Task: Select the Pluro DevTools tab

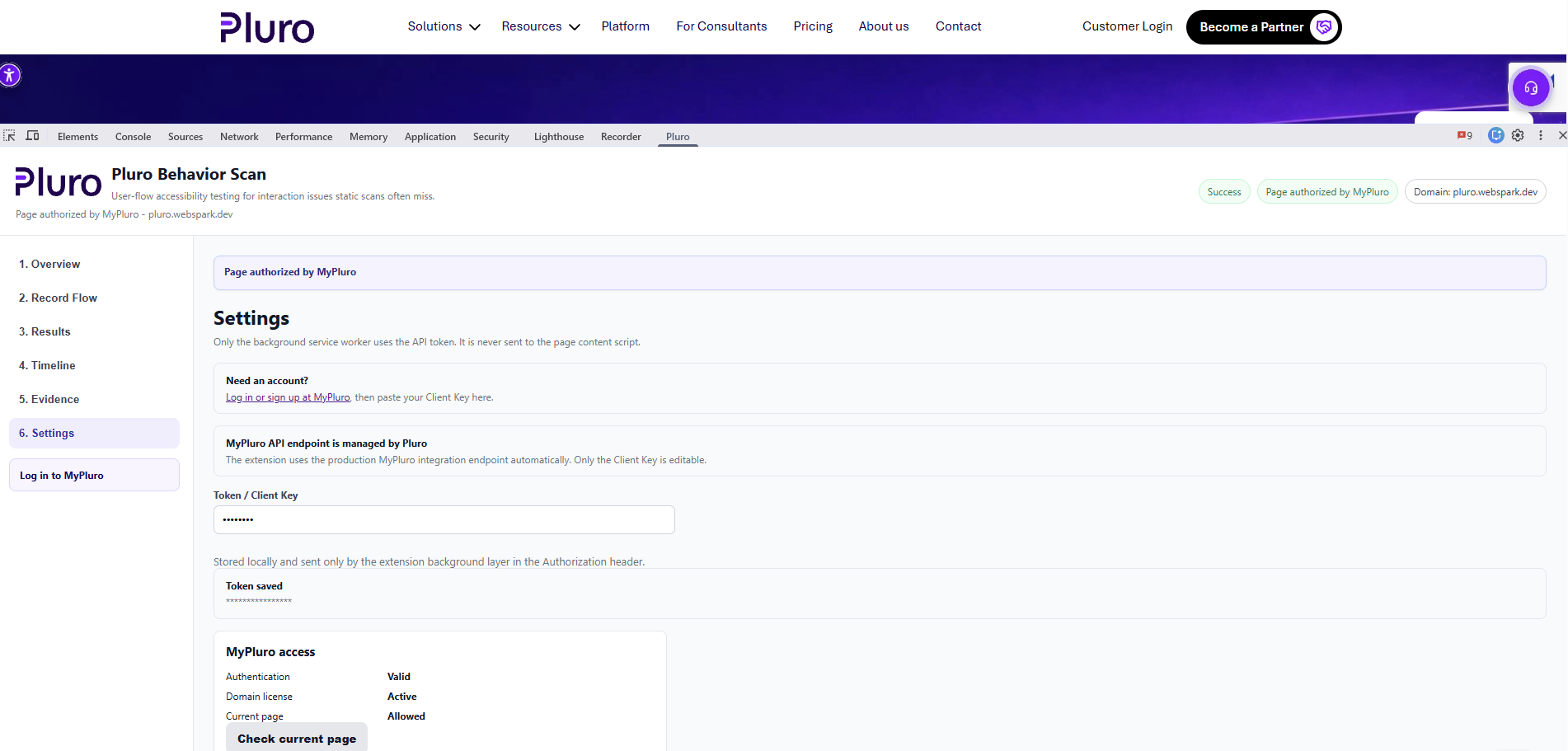Action: (678, 137)
